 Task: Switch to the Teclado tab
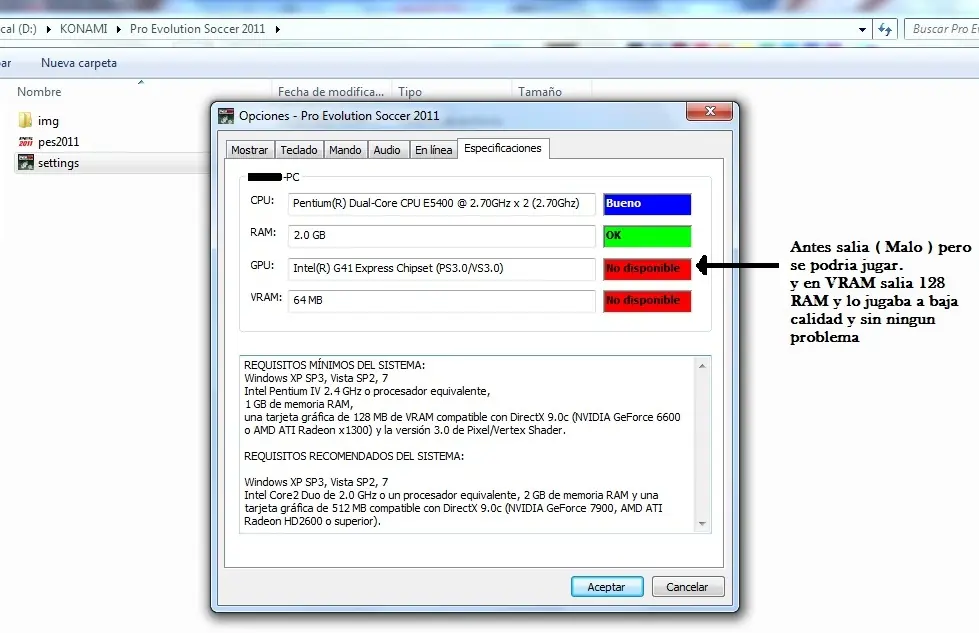click(298, 150)
